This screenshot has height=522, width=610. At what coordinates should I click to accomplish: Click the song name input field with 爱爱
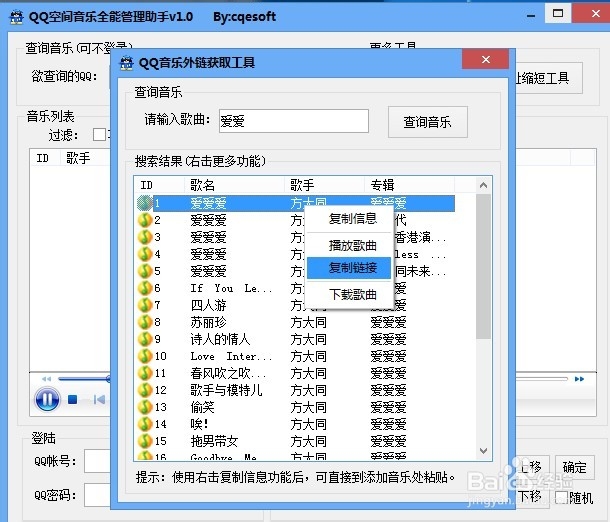tap(294, 121)
